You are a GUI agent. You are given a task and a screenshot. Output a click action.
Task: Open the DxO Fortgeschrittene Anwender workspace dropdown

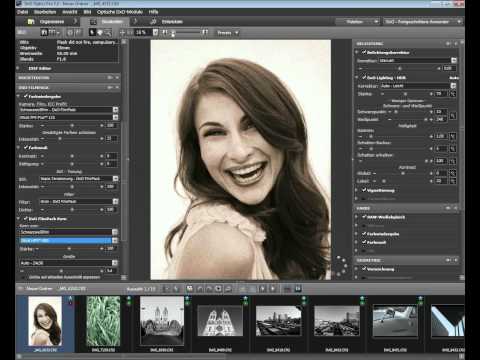point(422,22)
